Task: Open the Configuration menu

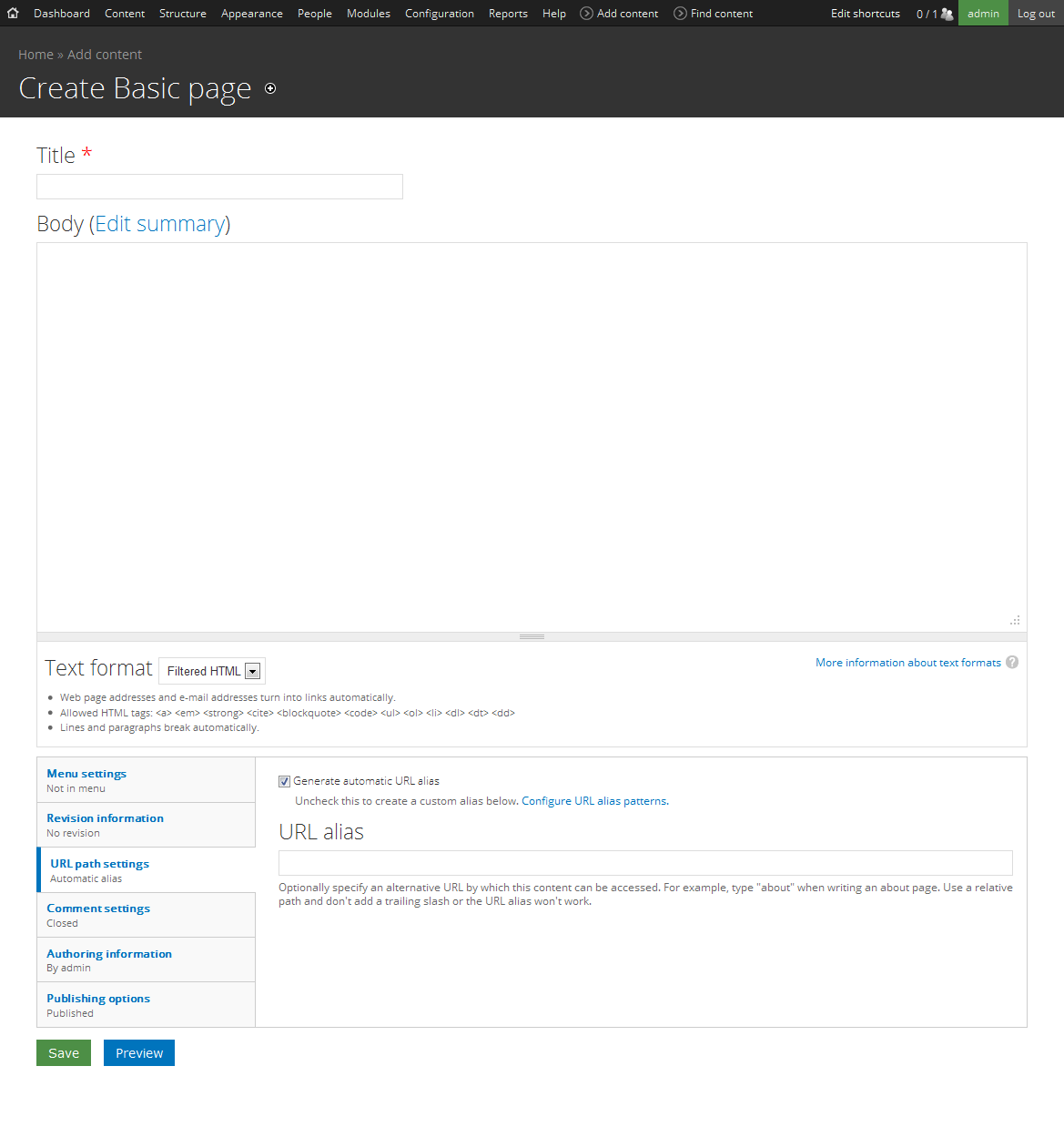Action: click(x=440, y=13)
